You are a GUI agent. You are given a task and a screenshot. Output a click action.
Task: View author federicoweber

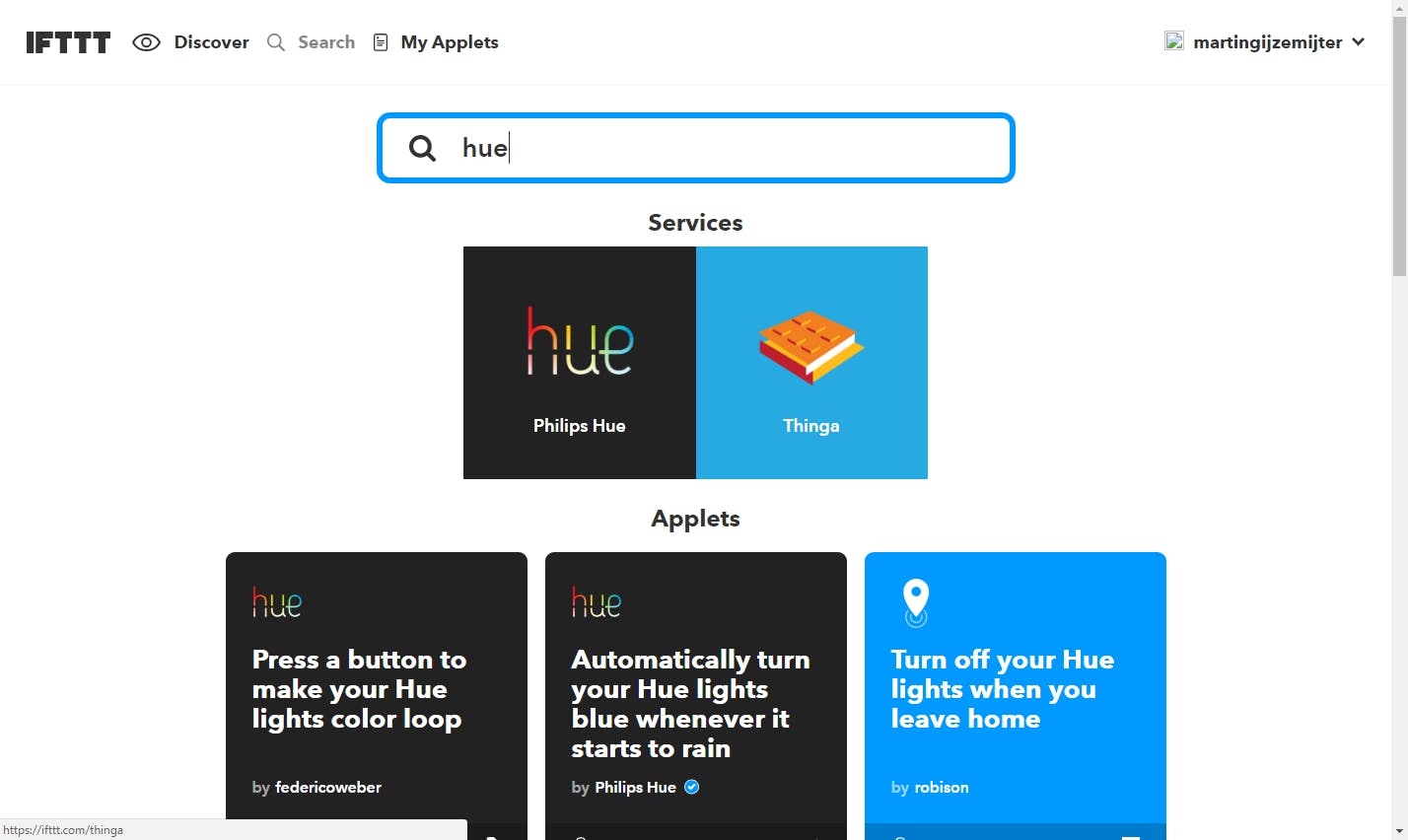coord(328,787)
